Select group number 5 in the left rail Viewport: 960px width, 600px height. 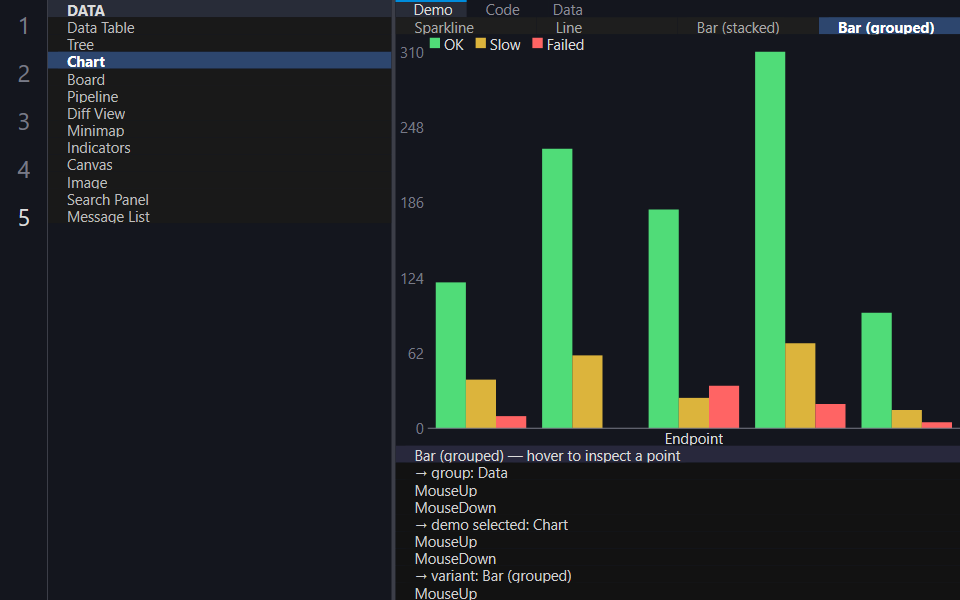click(x=23, y=217)
